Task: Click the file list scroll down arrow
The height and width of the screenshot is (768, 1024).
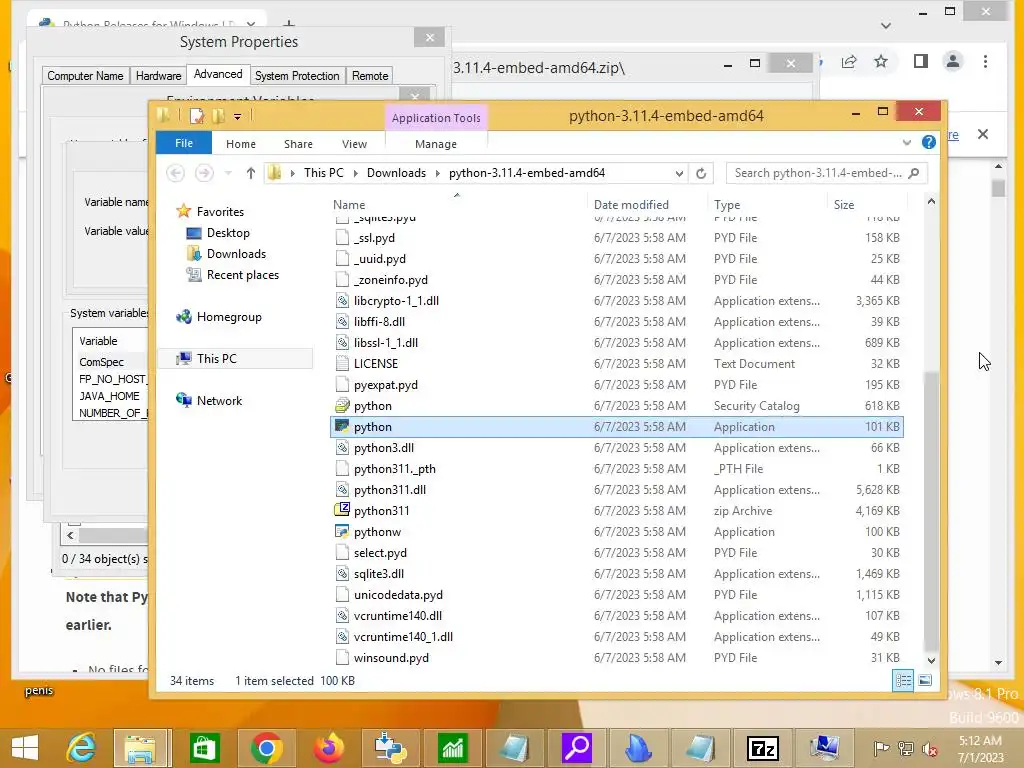Action: point(931,660)
